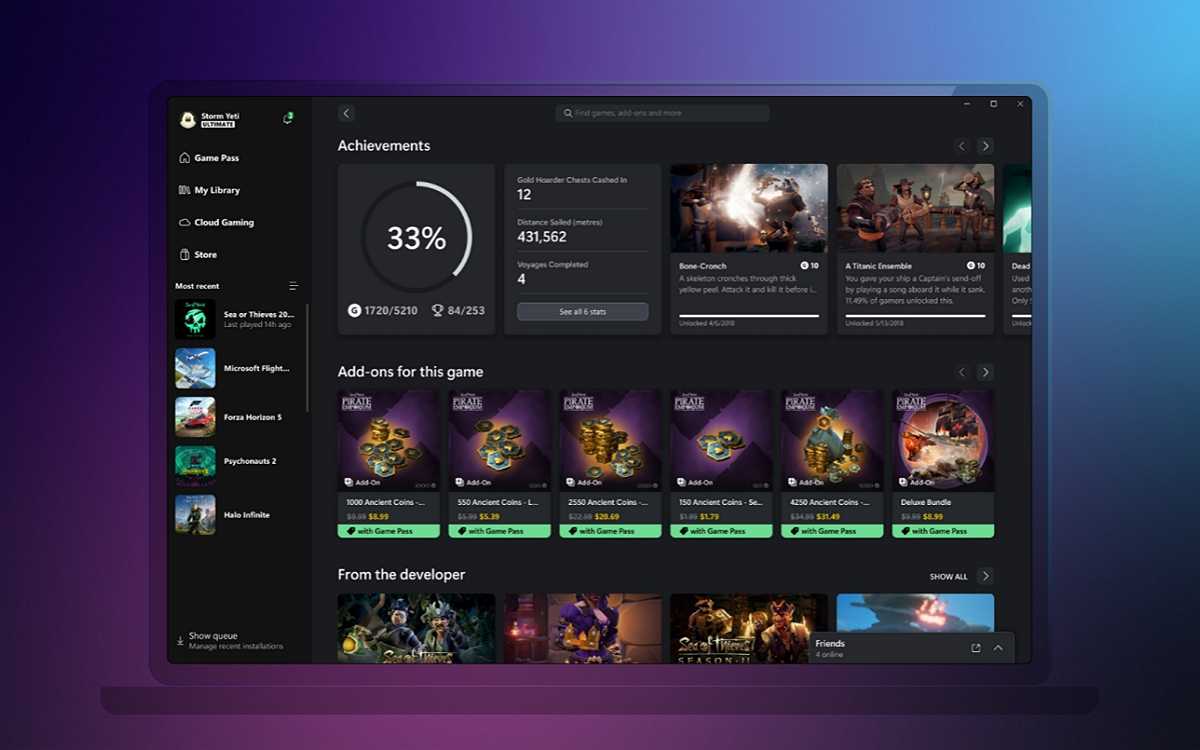Open the Storm Yeti profile avatar

click(x=187, y=120)
